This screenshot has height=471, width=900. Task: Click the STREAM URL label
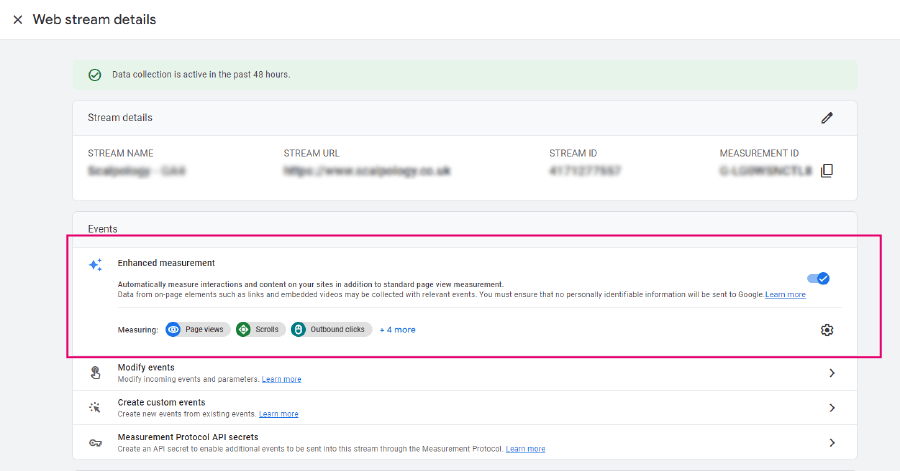click(311, 153)
